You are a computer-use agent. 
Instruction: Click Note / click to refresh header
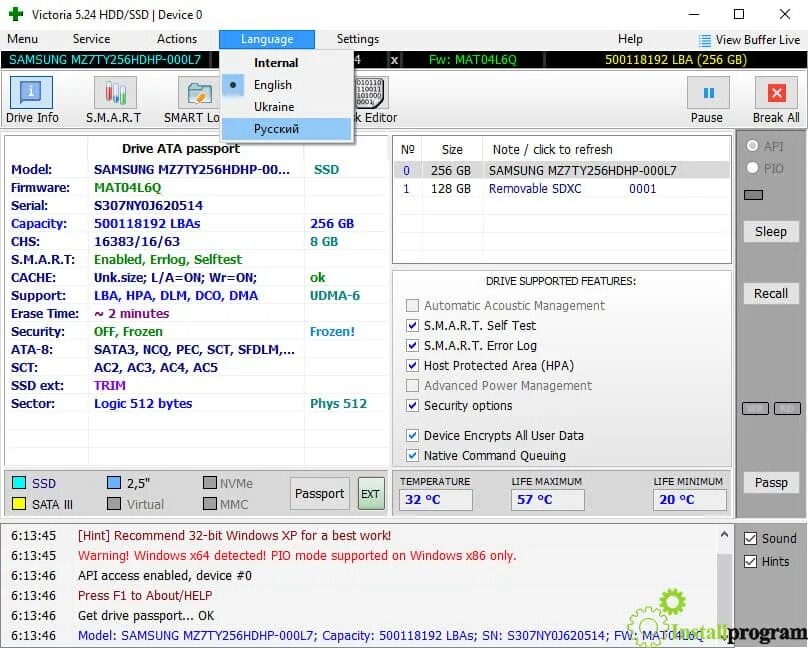[x=552, y=150]
